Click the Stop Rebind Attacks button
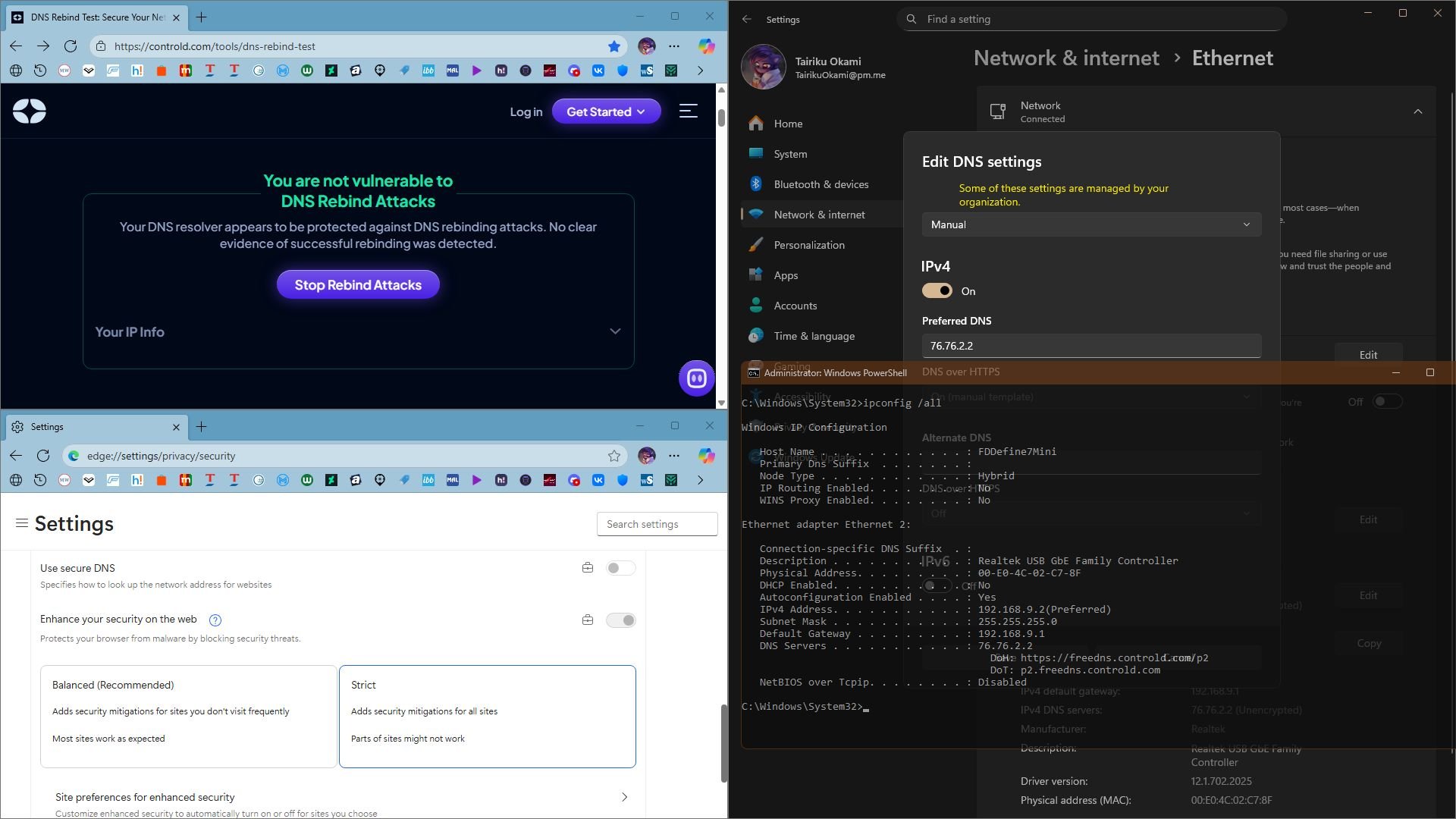Viewport: 1456px width, 819px height. (x=358, y=285)
